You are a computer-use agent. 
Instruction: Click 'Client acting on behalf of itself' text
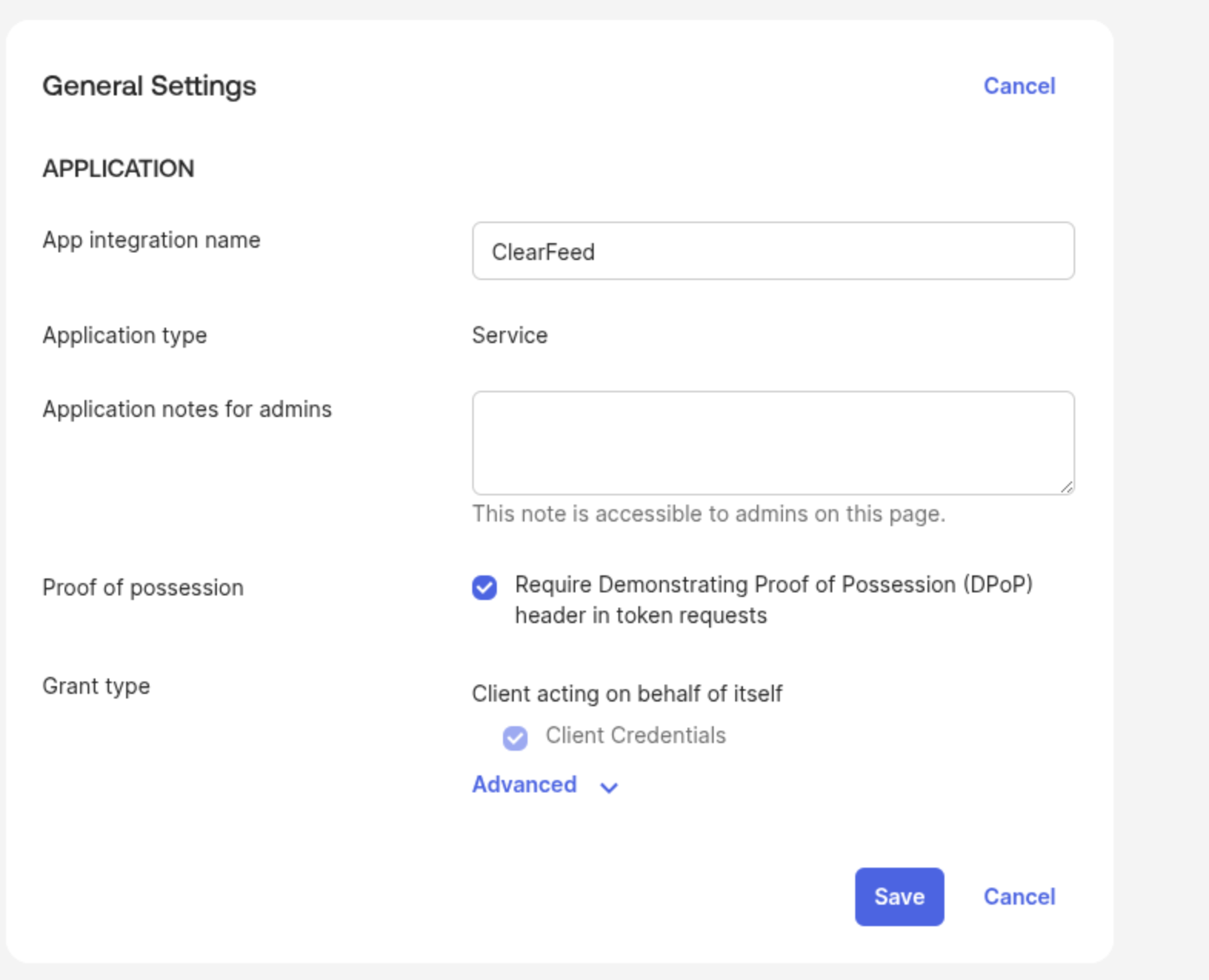pos(627,694)
